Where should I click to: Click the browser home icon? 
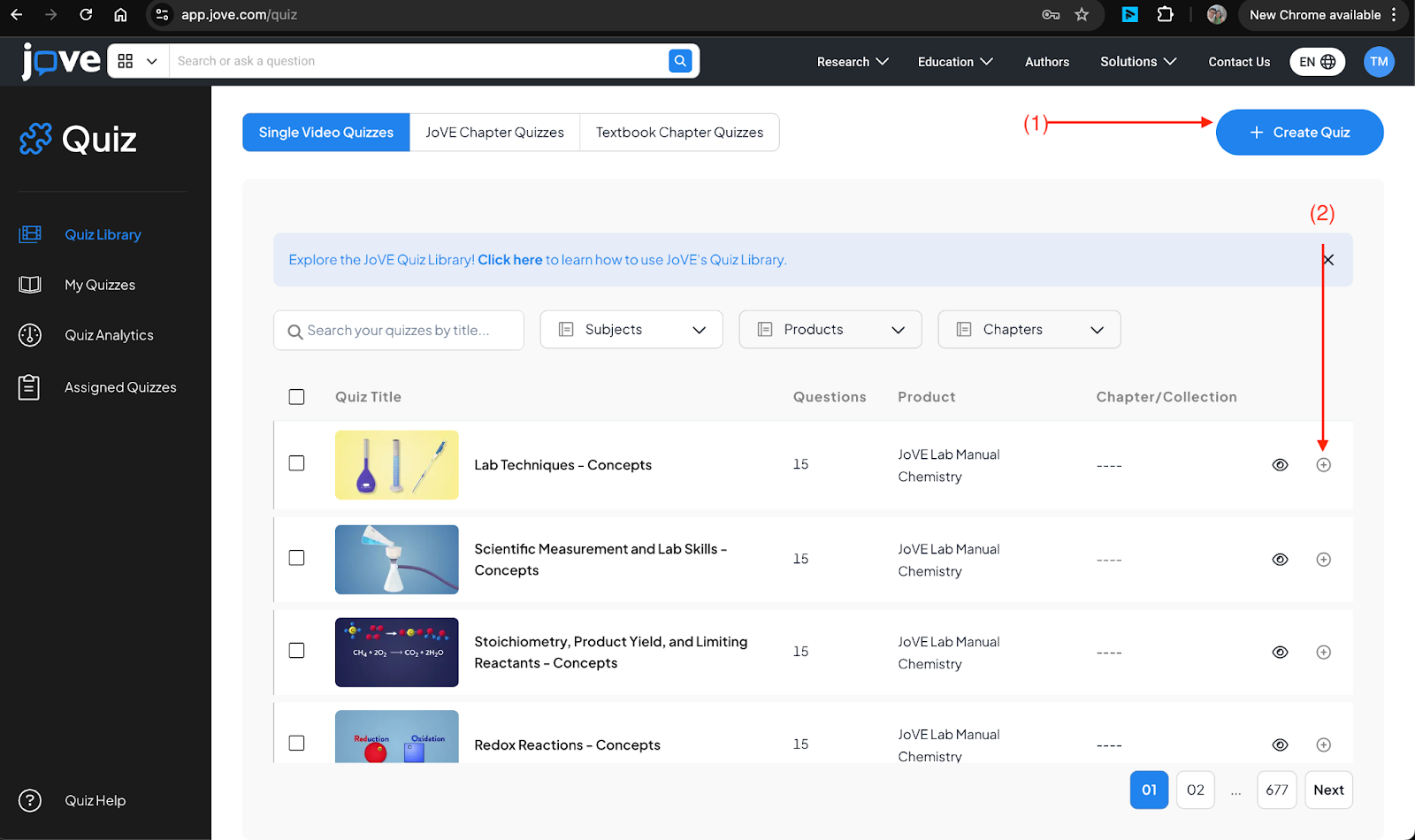click(120, 14)
